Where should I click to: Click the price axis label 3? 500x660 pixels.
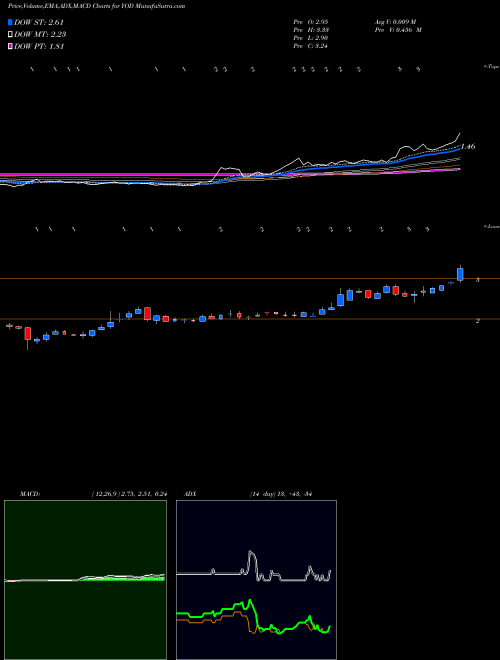pos(478,279)
